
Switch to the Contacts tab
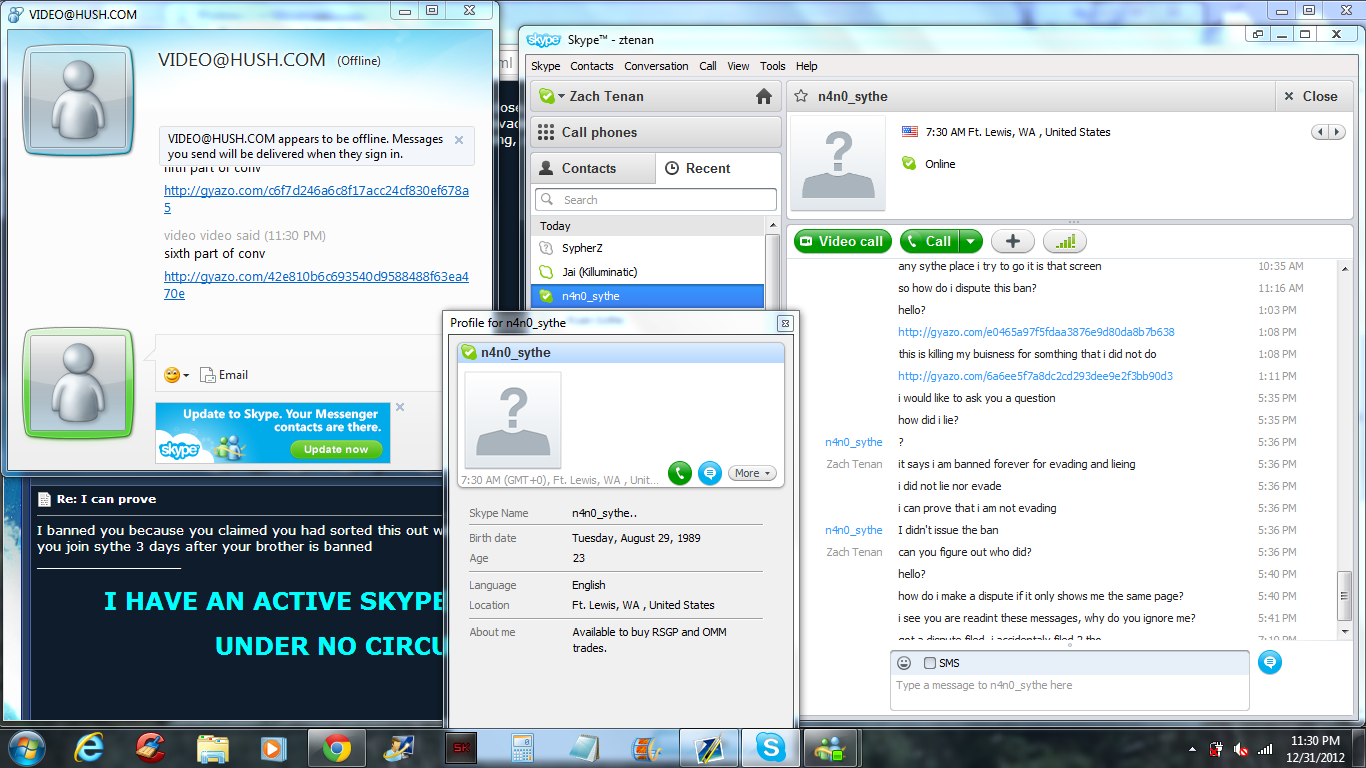tap(593, 168)
